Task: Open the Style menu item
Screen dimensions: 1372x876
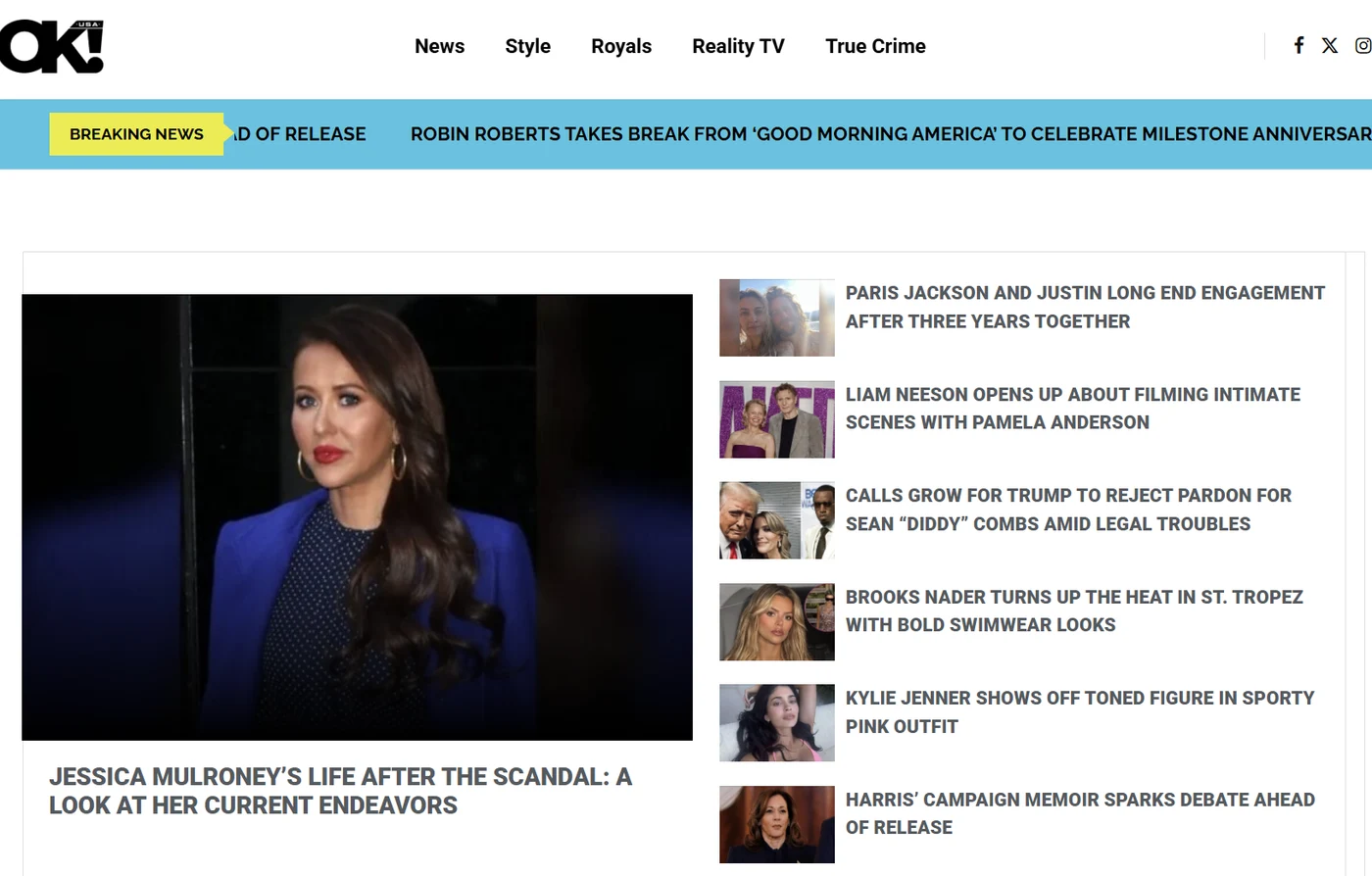Action: 527,46
